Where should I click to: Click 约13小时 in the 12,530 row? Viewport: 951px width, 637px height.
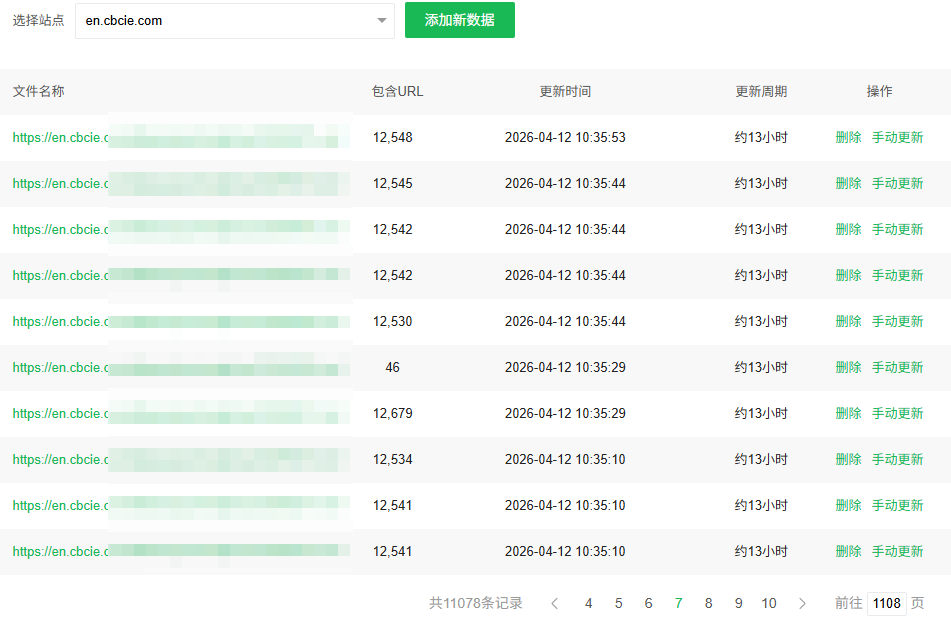tap(761, 322)
